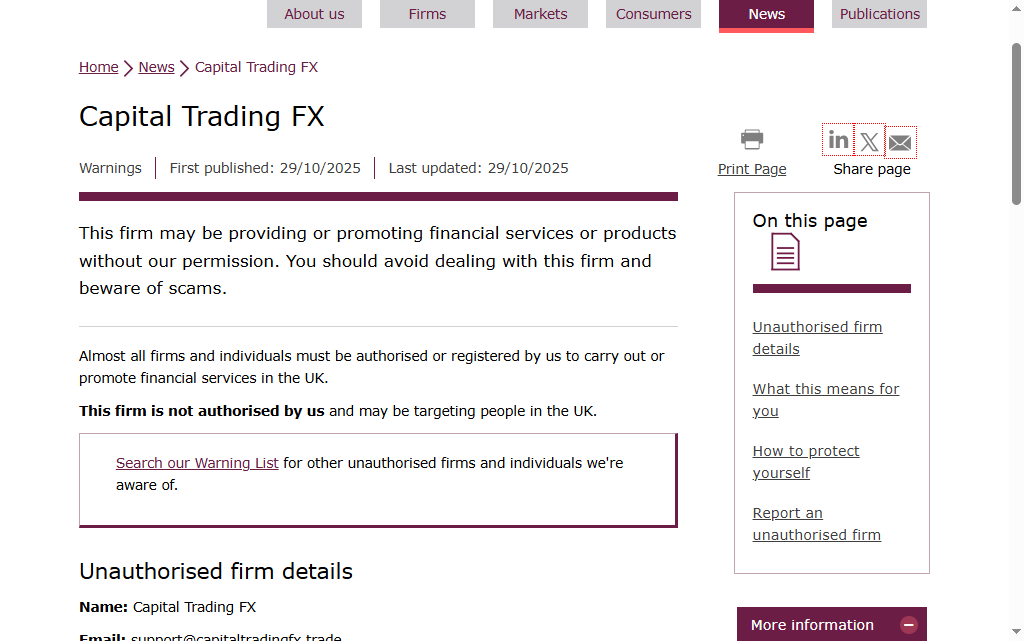Go to Home breadcrumb link
Image resolution: width=1024 pixels, height=641 pixels.
pyautogui.click(x=99, y=67)
